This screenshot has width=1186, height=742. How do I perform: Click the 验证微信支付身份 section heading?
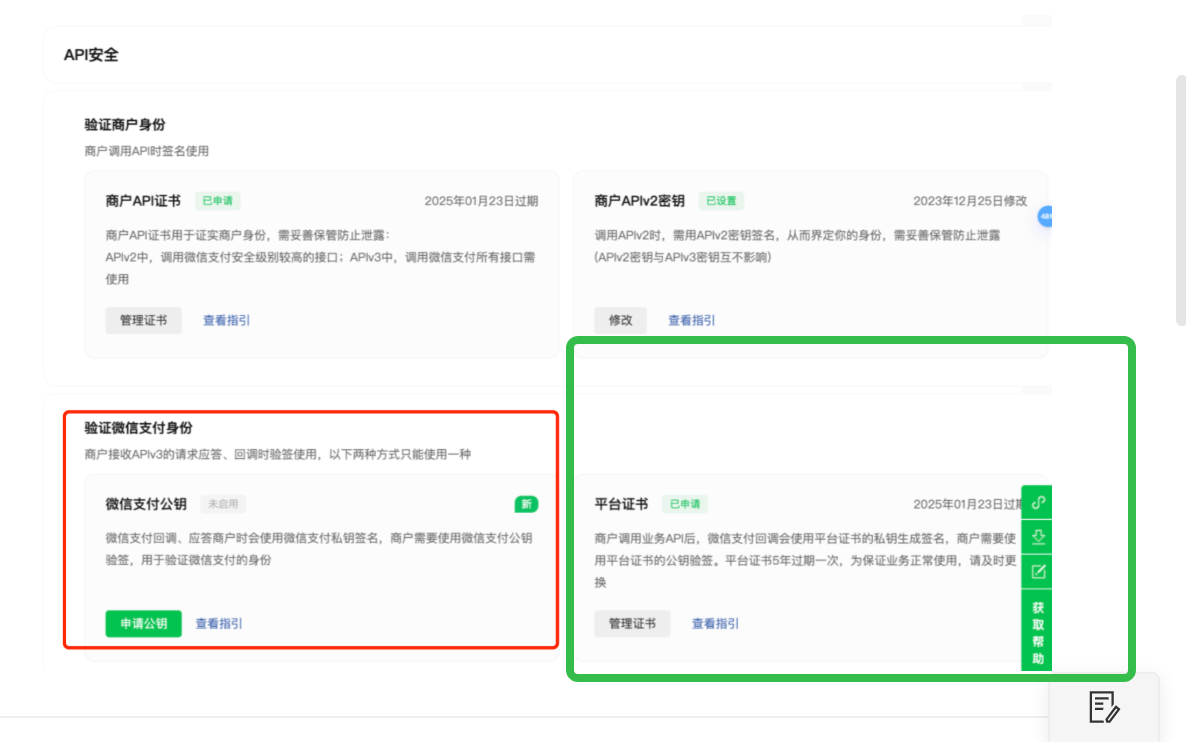click(138, 427)
